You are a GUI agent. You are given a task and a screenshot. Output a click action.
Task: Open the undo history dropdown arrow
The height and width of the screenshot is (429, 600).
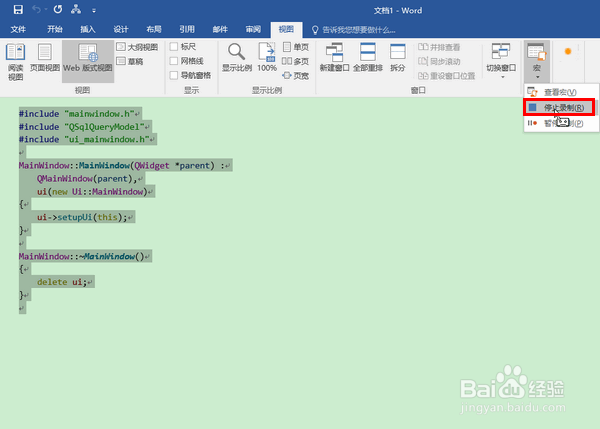[46, 9]
